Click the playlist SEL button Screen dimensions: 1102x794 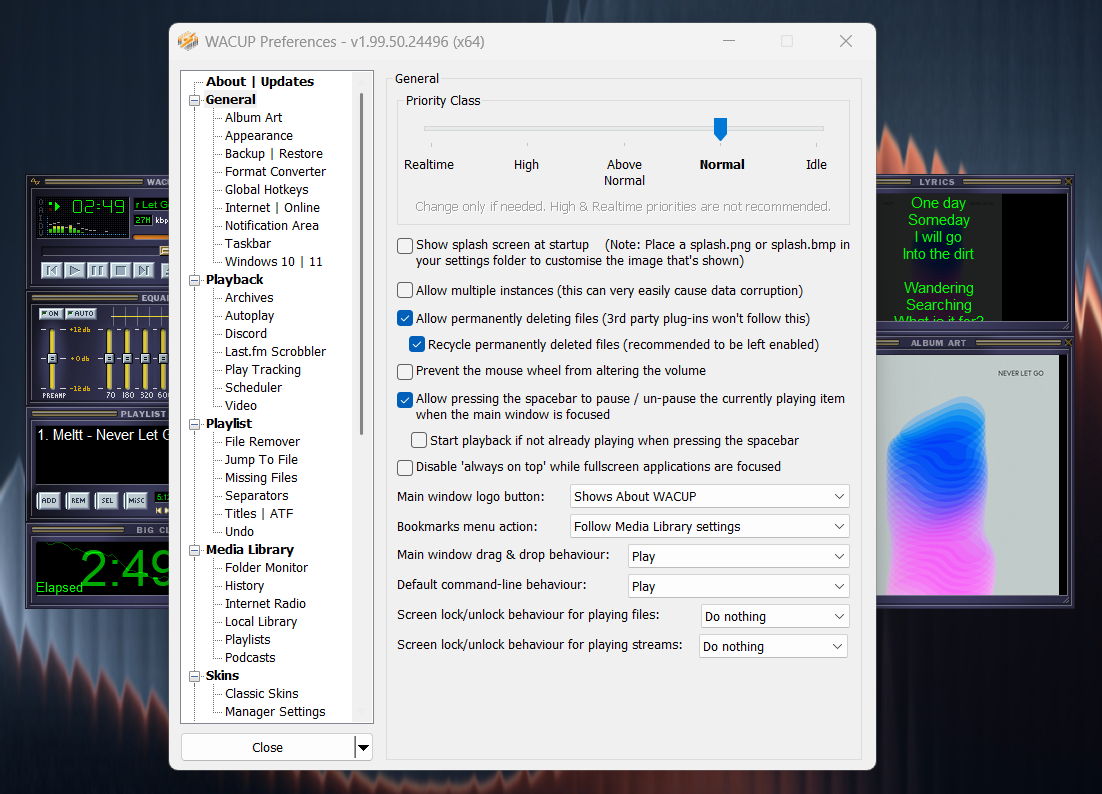point(107,500)
